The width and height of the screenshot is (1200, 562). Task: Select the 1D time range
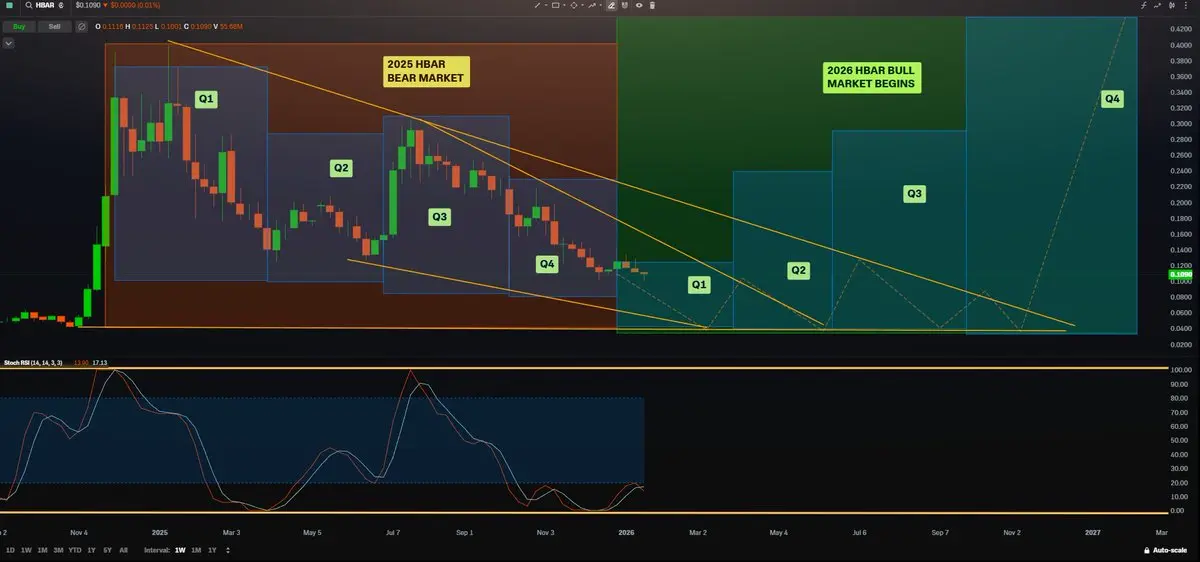10,550
